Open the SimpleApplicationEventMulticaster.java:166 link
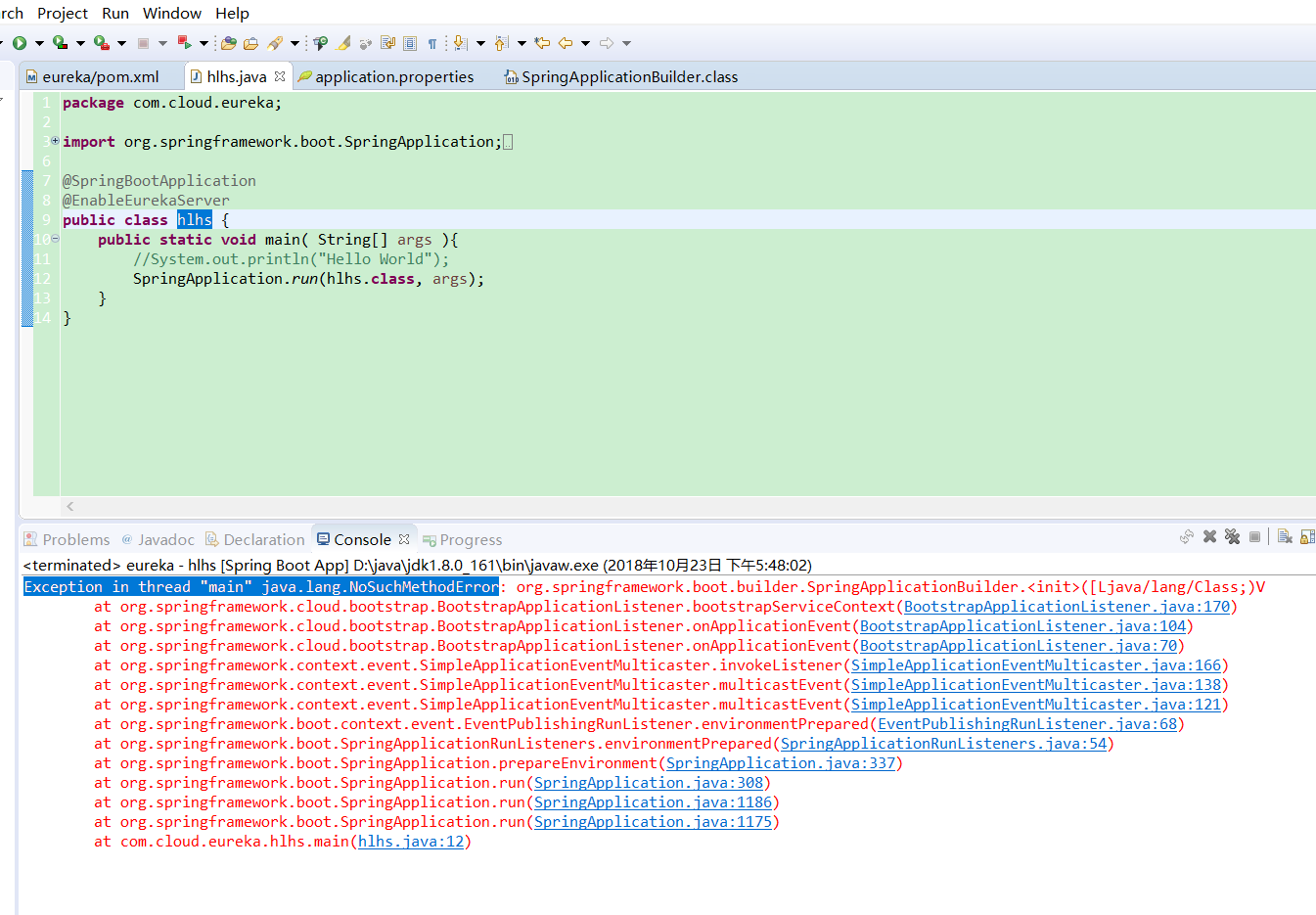The width and height of the screenshot is (1316, 915). point(1036,665)
